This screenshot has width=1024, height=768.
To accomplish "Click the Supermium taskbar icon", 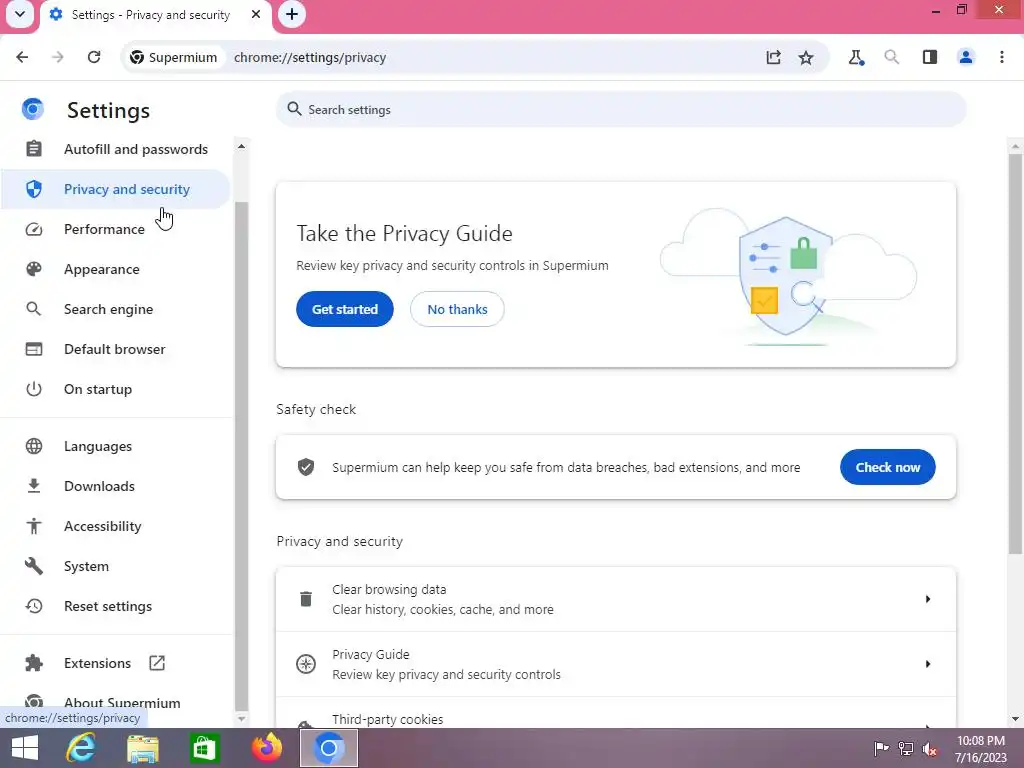I will point(329,748).
